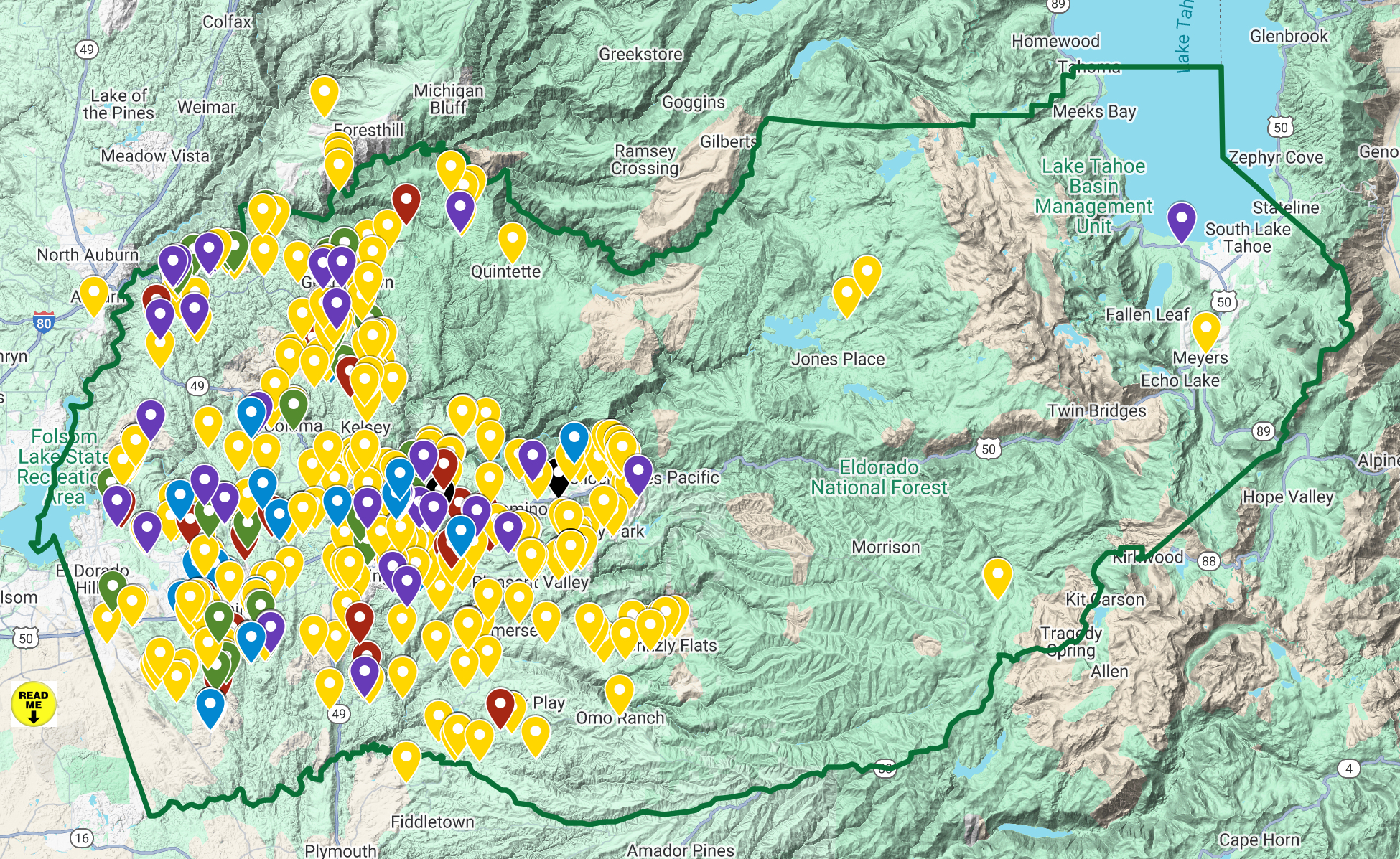The height and width of the screenshot is (859, 1400).
Task: Click the yellow pin above Meyers
Action: click(x=1206, y=329)
